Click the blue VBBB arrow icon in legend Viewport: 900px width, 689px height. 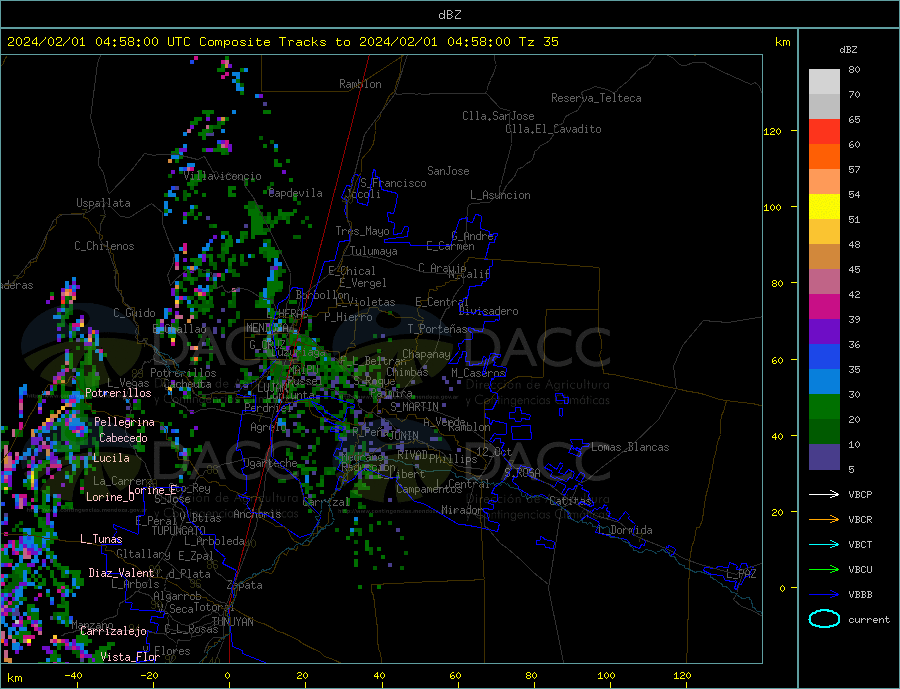coord(824,594)
